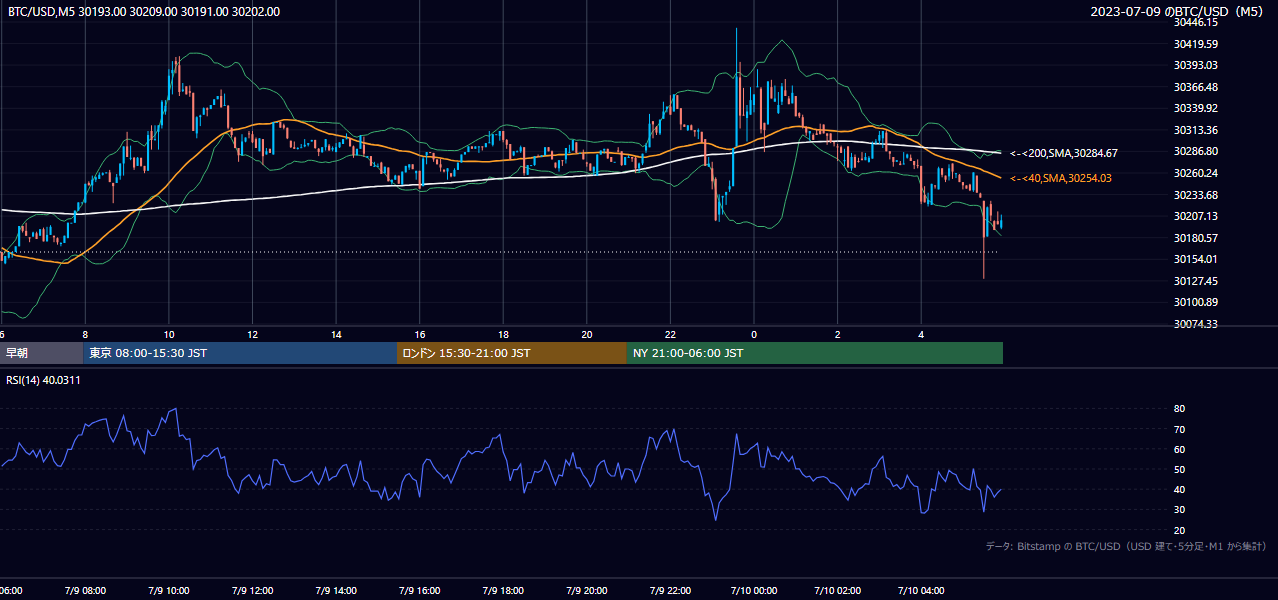This screenshot has height=600, width=1278.
Task: Click RSI axis level 70
Action: point(1179,429)
